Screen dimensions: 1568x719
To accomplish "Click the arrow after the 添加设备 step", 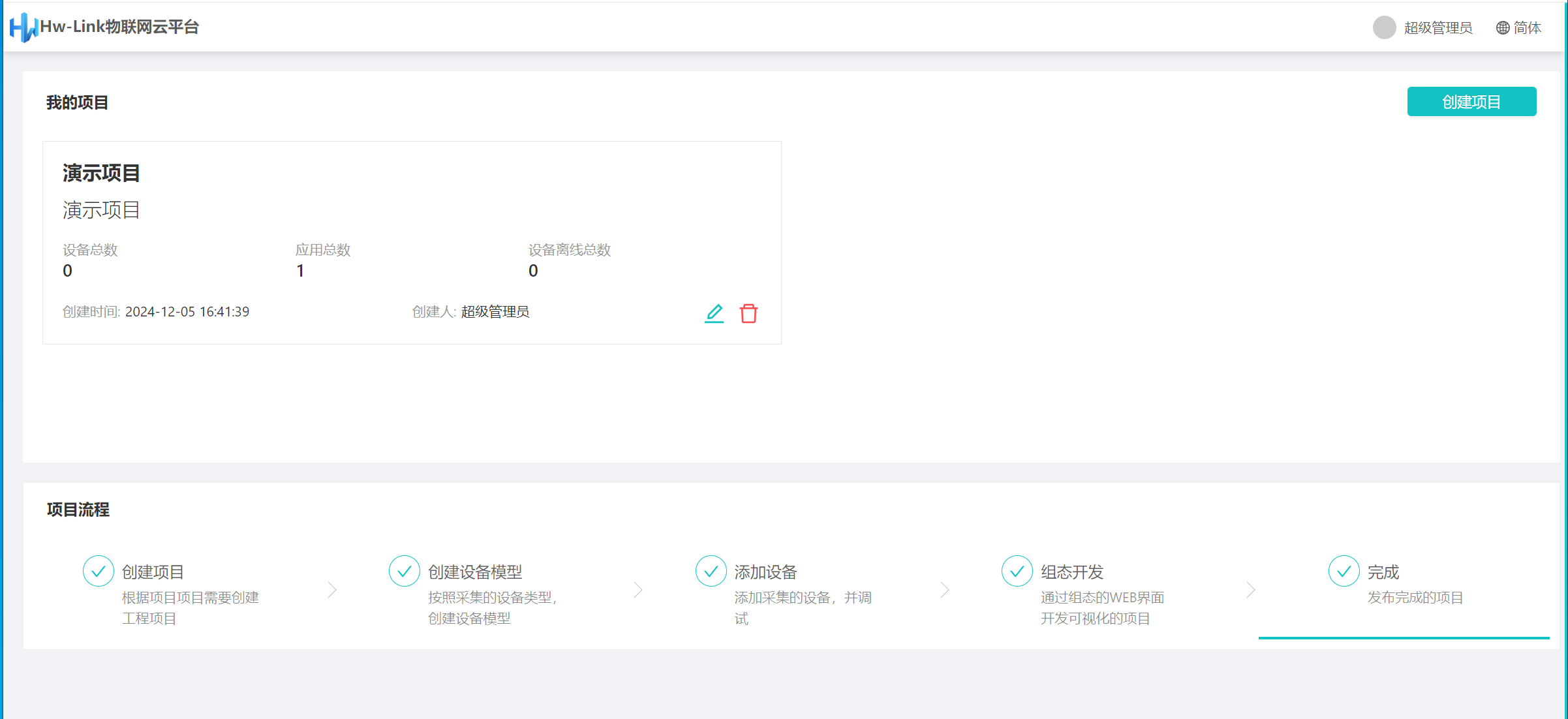I will 945,590.
